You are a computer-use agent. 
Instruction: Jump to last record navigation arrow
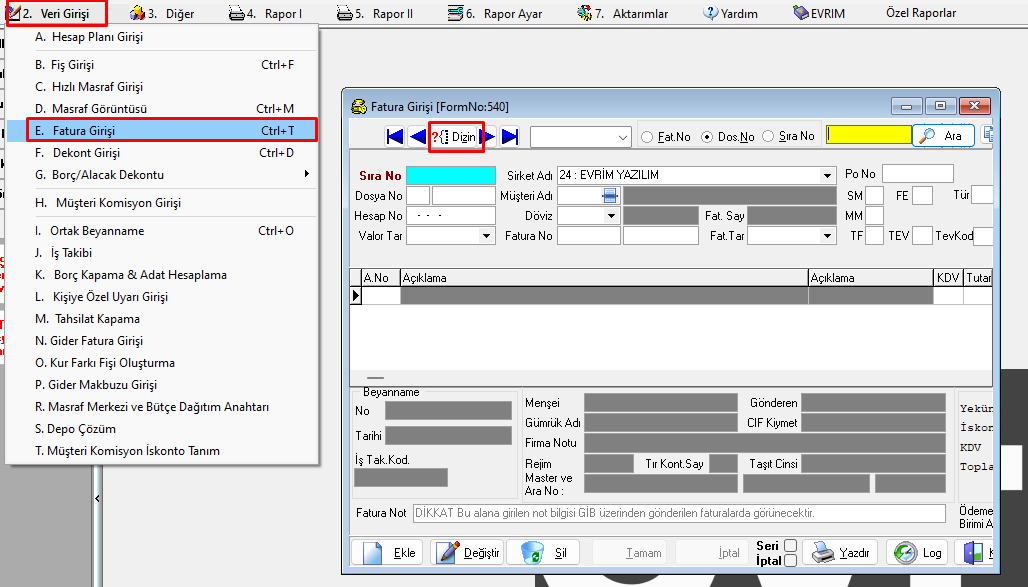(x=509, y=136)
